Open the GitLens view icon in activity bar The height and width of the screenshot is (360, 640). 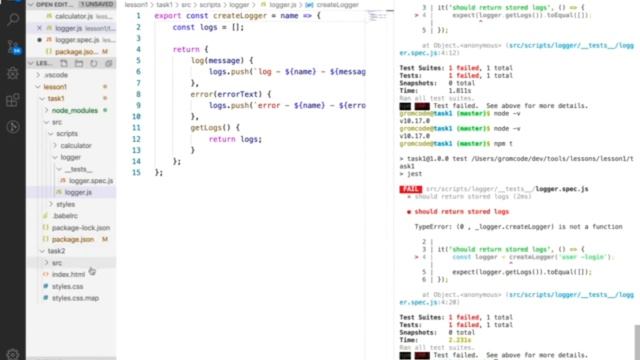pos(13,127)
